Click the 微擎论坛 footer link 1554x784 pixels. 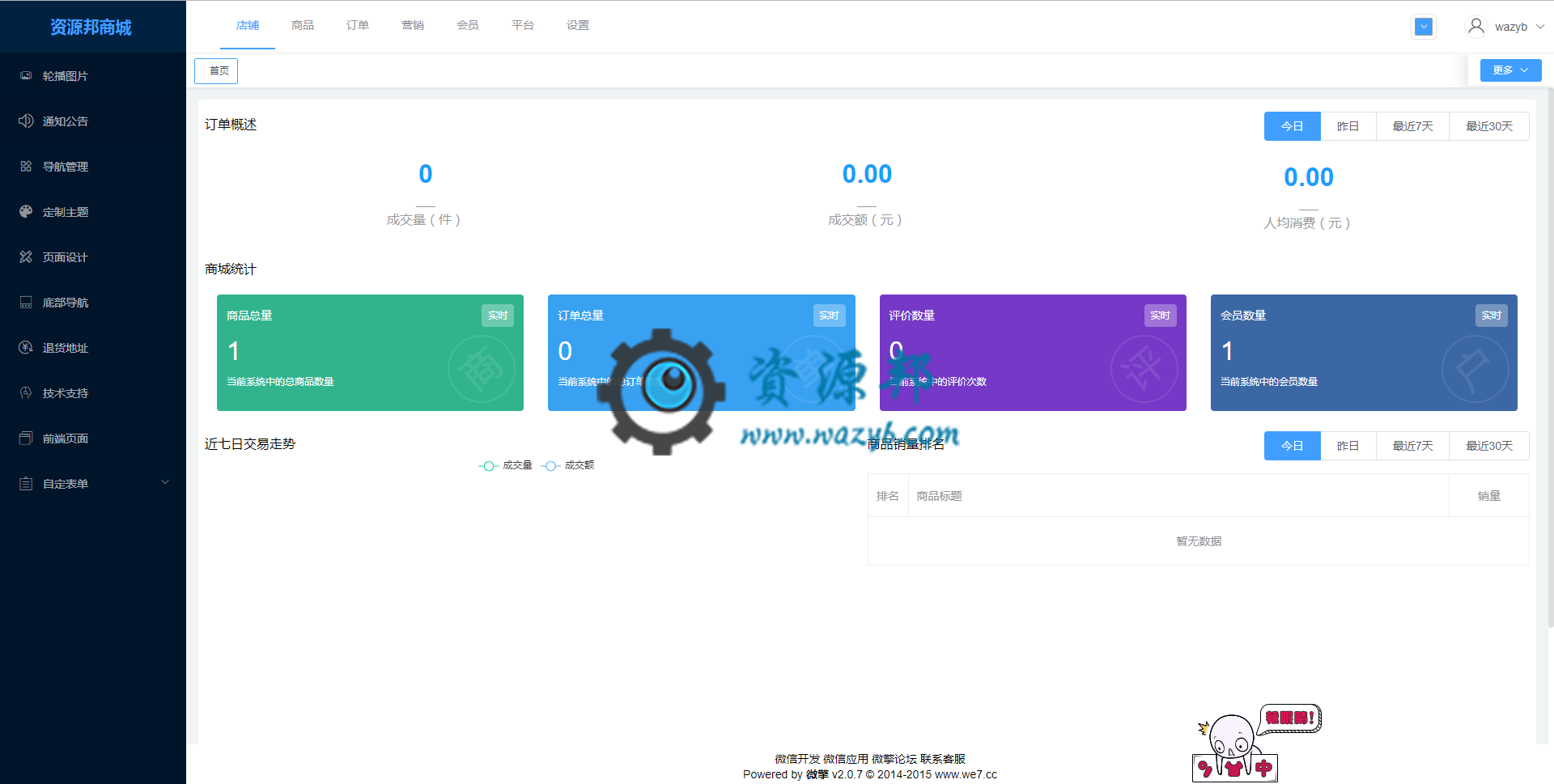894,759
